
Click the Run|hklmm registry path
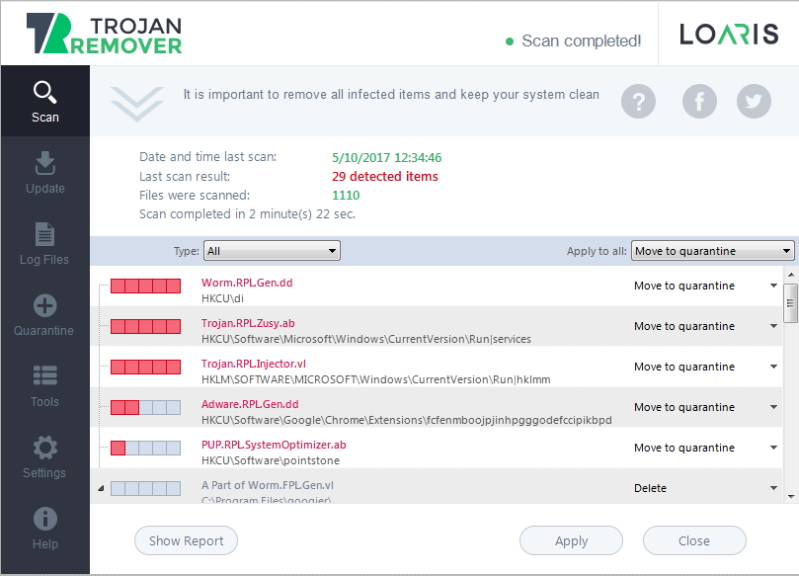coord(376,380)
